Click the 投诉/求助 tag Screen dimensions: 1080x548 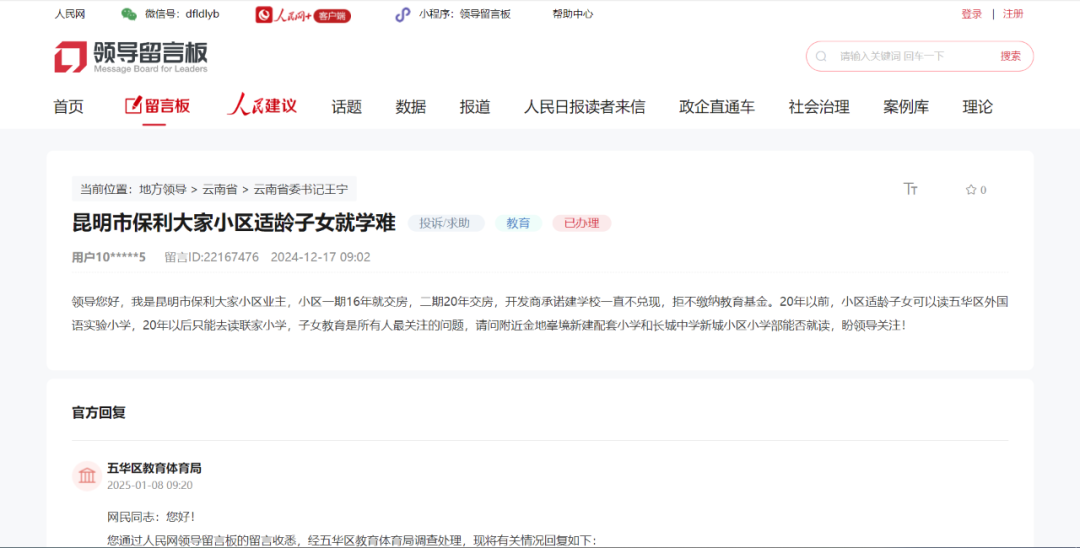click(446, 223)
